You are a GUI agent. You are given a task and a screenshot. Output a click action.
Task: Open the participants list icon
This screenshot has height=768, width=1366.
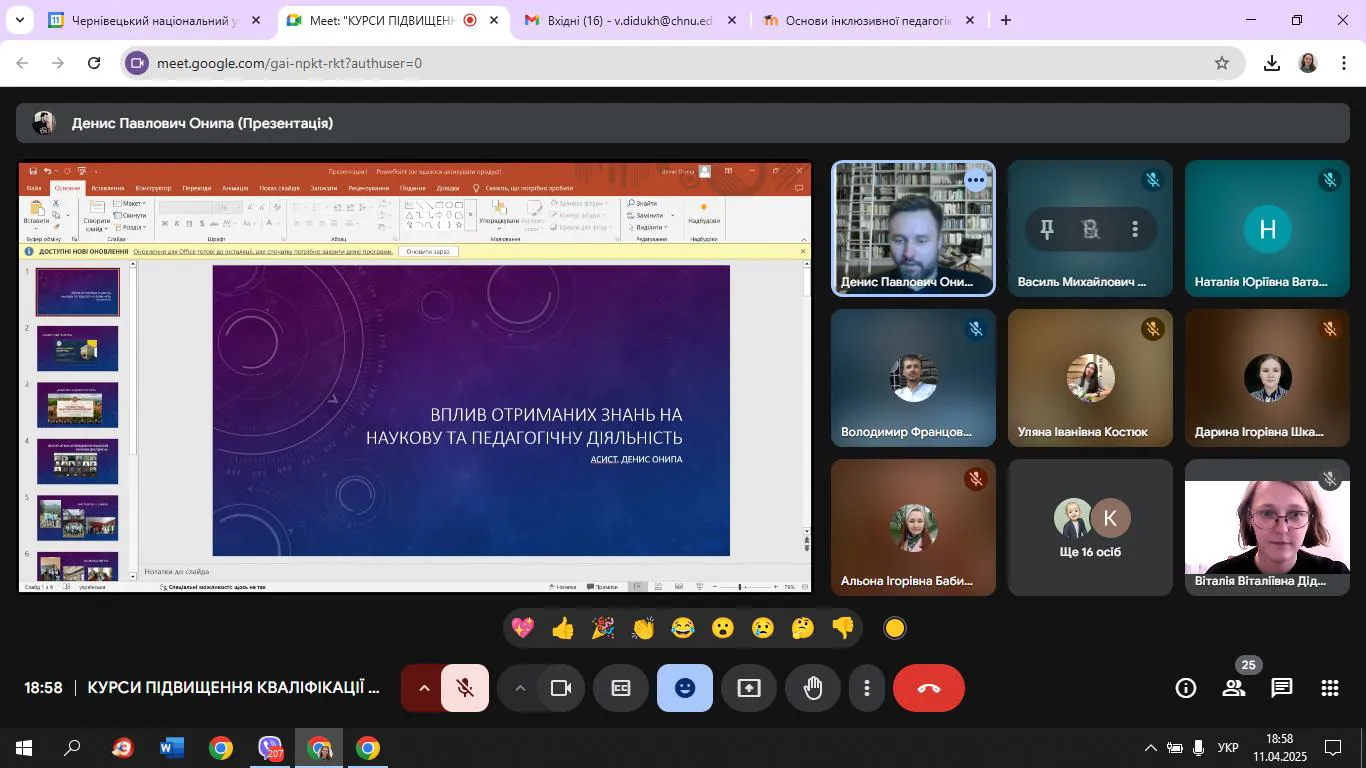(1234, 688)
